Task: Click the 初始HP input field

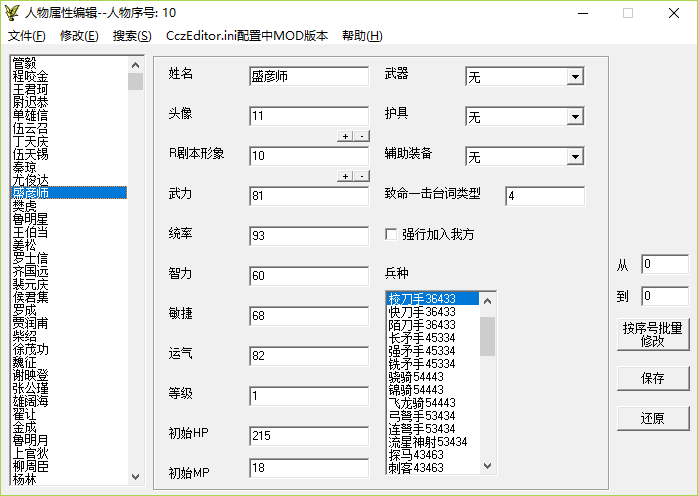Action: tap(309, 435)
